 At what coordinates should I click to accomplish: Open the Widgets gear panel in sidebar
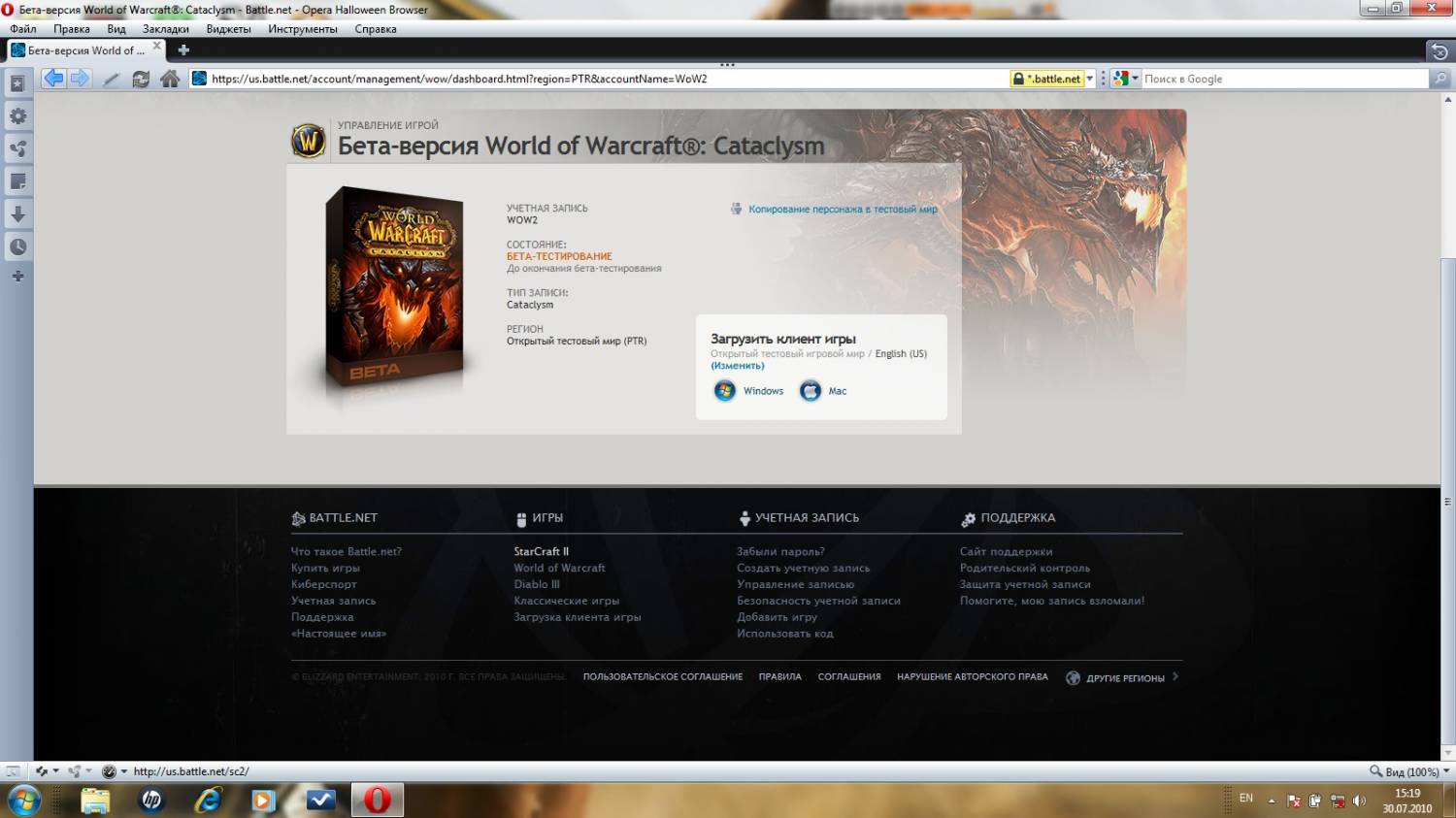17,115
